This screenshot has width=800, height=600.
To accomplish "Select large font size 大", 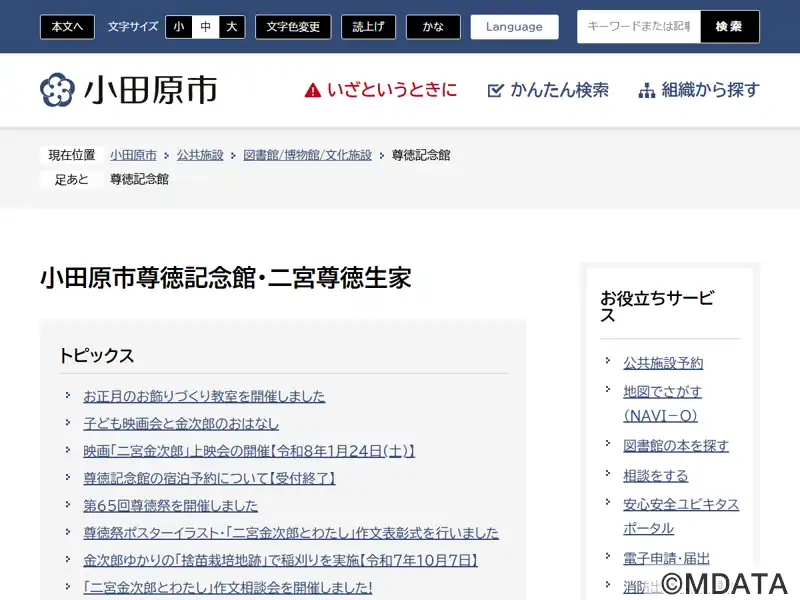I will click(x=232, y=27).
